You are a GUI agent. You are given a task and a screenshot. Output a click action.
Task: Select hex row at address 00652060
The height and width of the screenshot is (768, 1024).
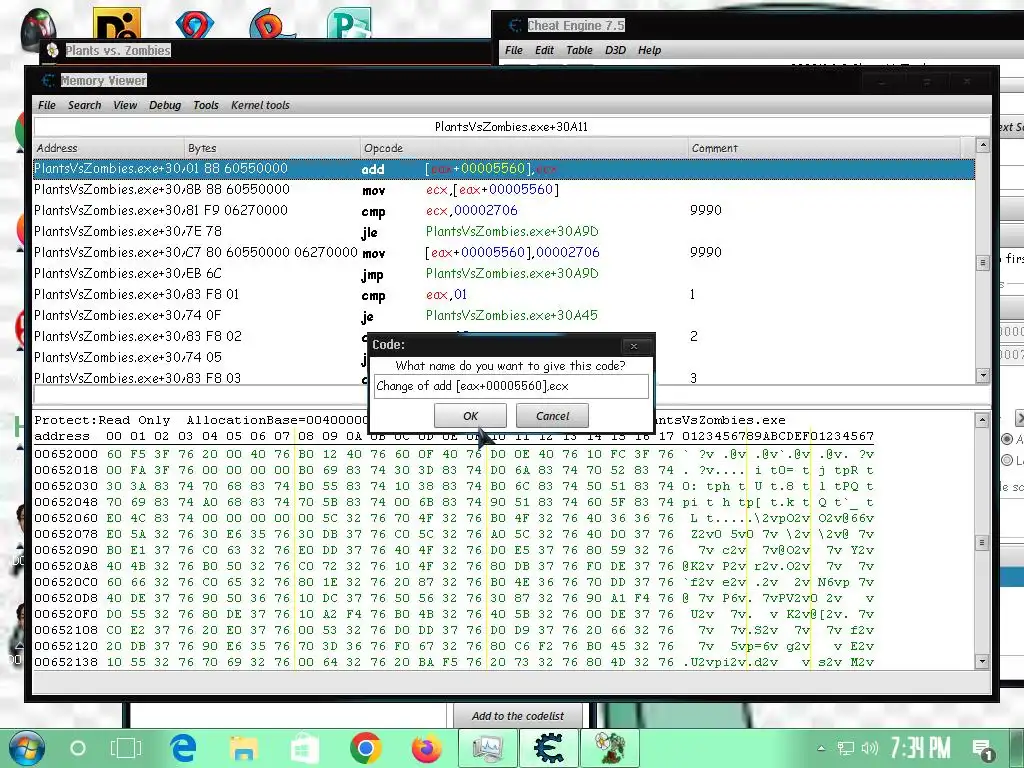pyautogui.click(x=454, y=518)
